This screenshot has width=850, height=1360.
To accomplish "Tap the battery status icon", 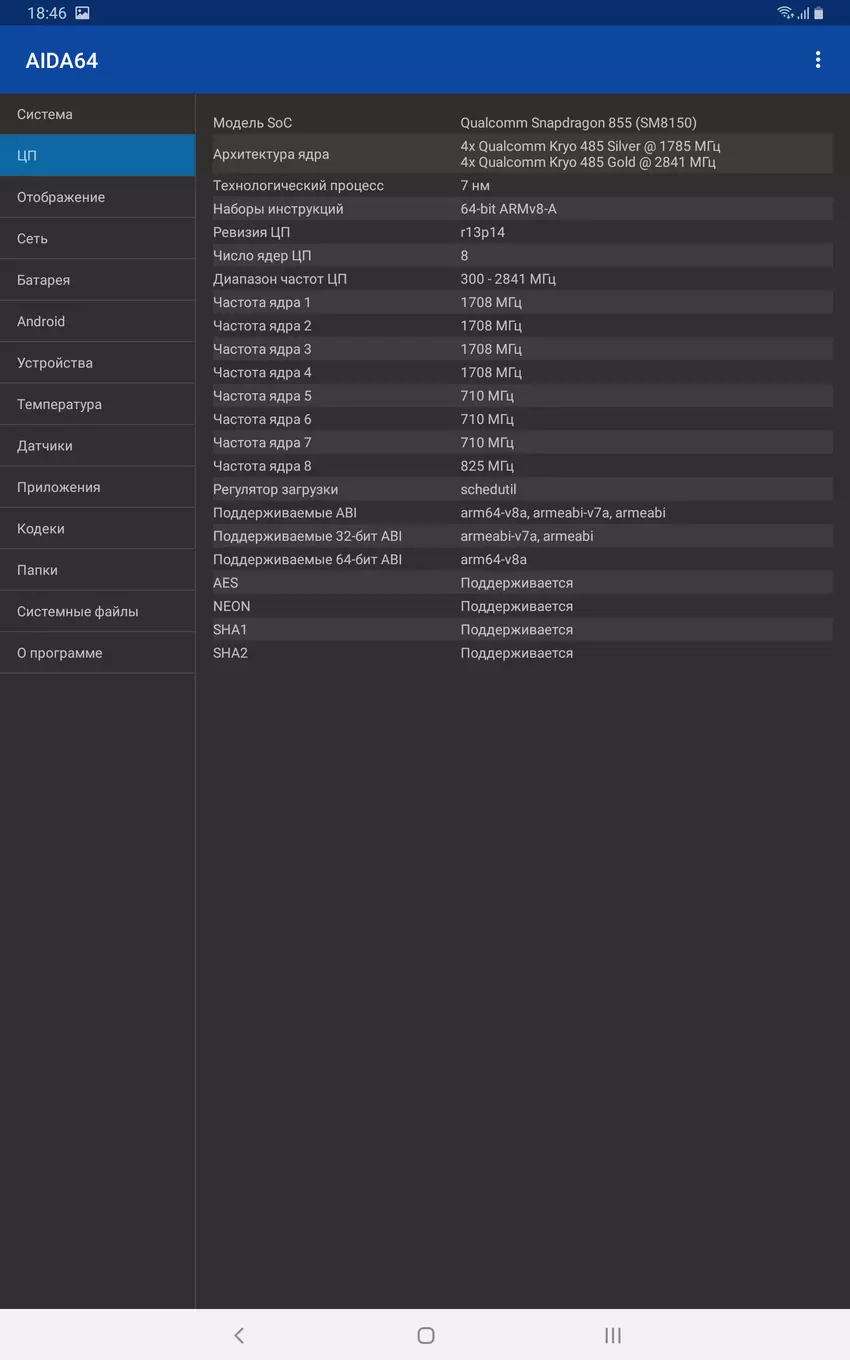I will point(819,13).
